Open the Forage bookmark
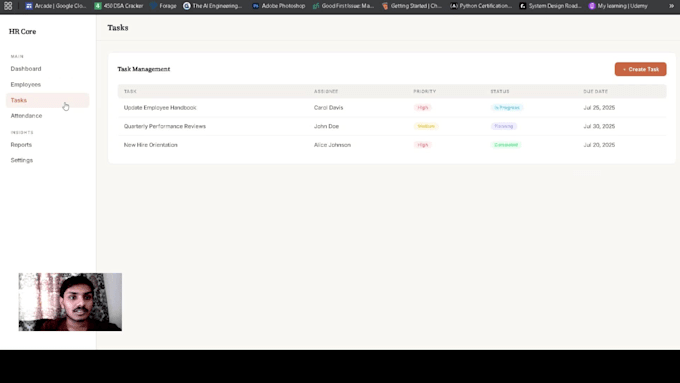This screenshot has height=383, width=680. click(163, 6)
